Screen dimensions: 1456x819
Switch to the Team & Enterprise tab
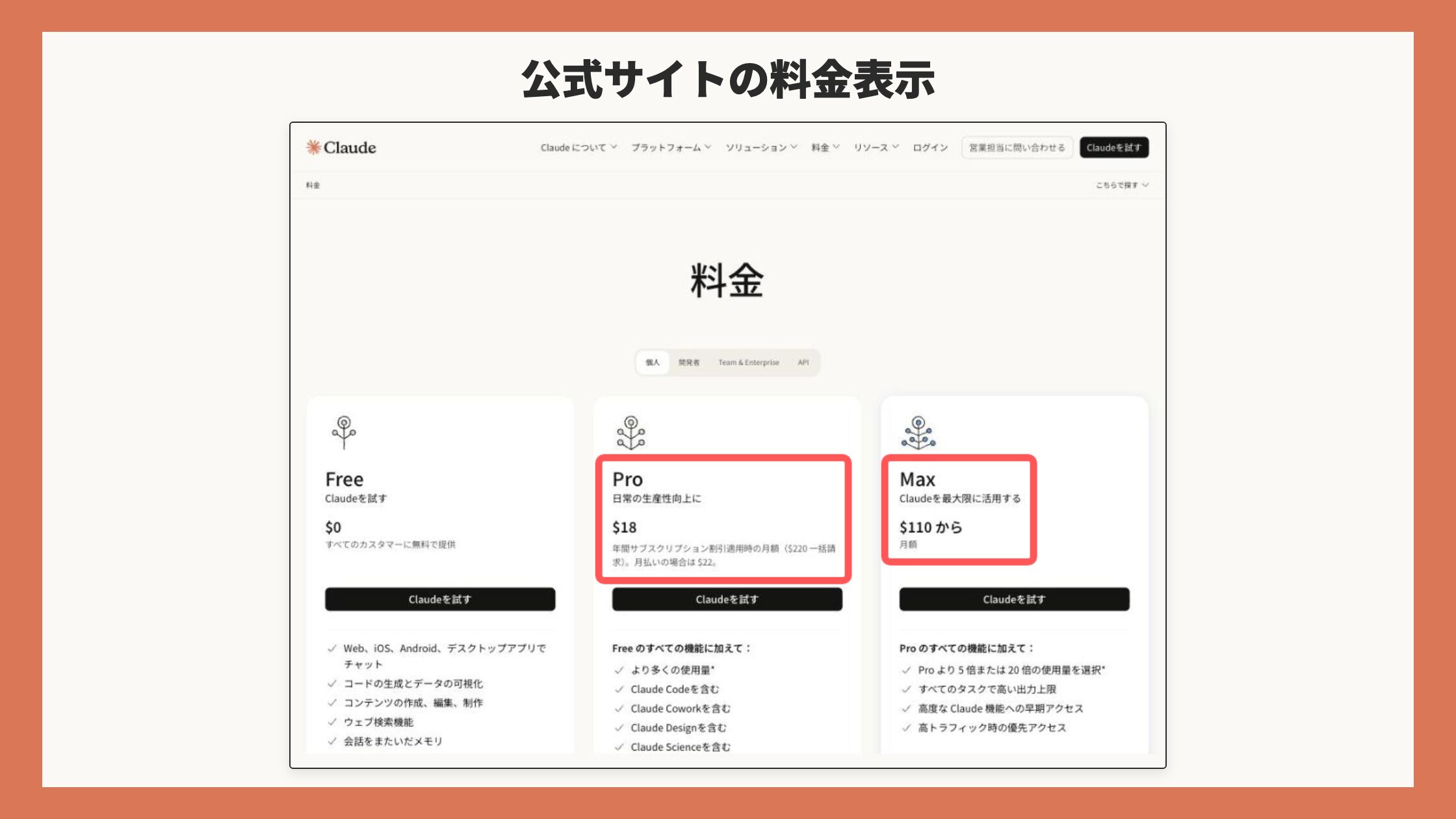point(749,363)
